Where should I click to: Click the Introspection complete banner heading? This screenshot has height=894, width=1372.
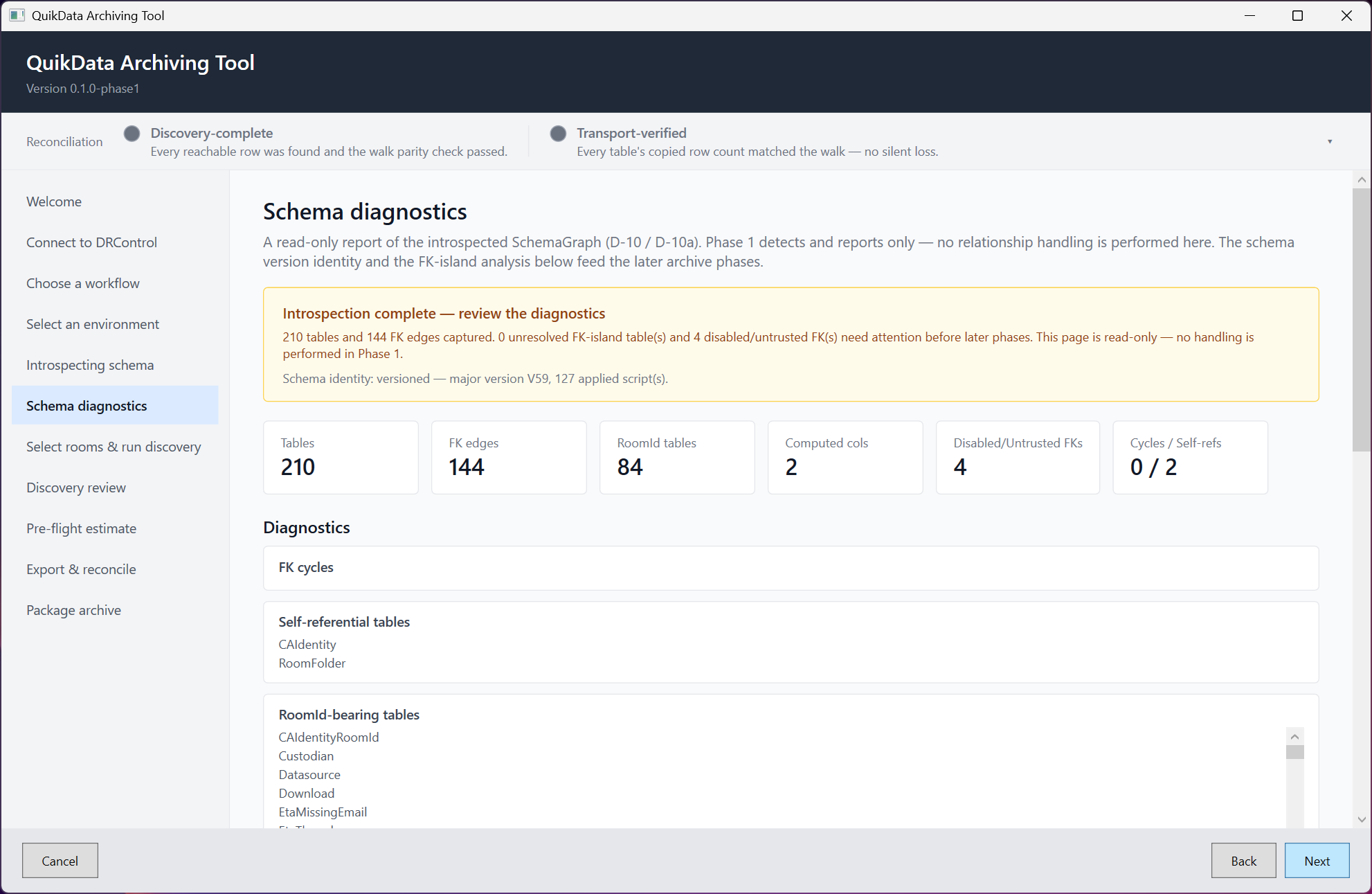[444, 314]
